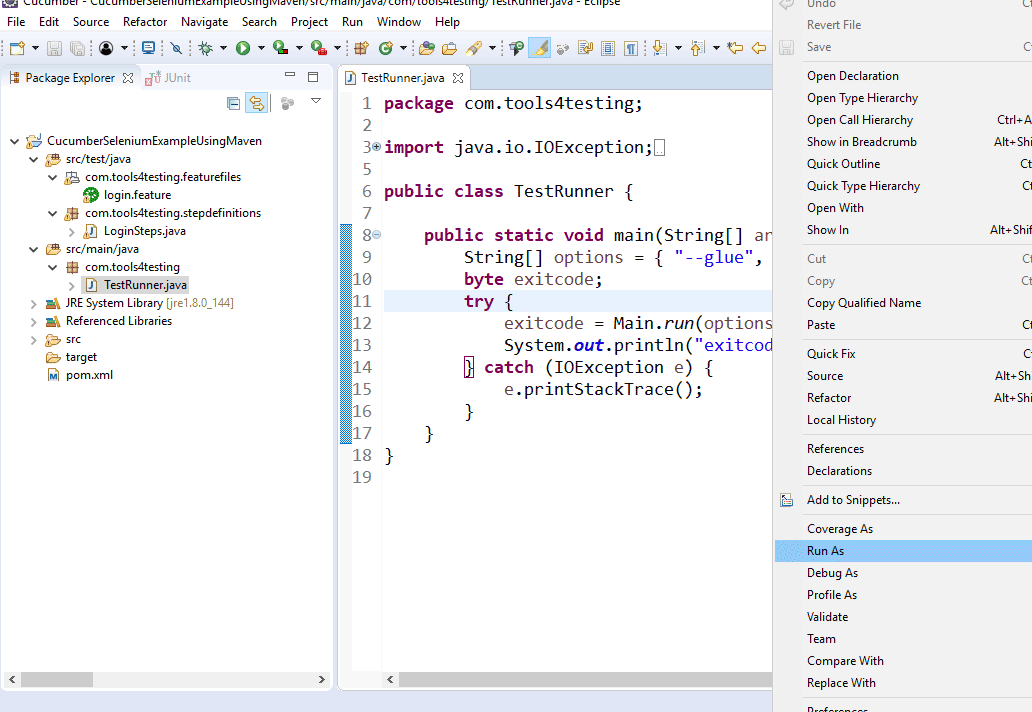
Task: Collapse the src/test/java folder
Action: [x=34, y=159]
